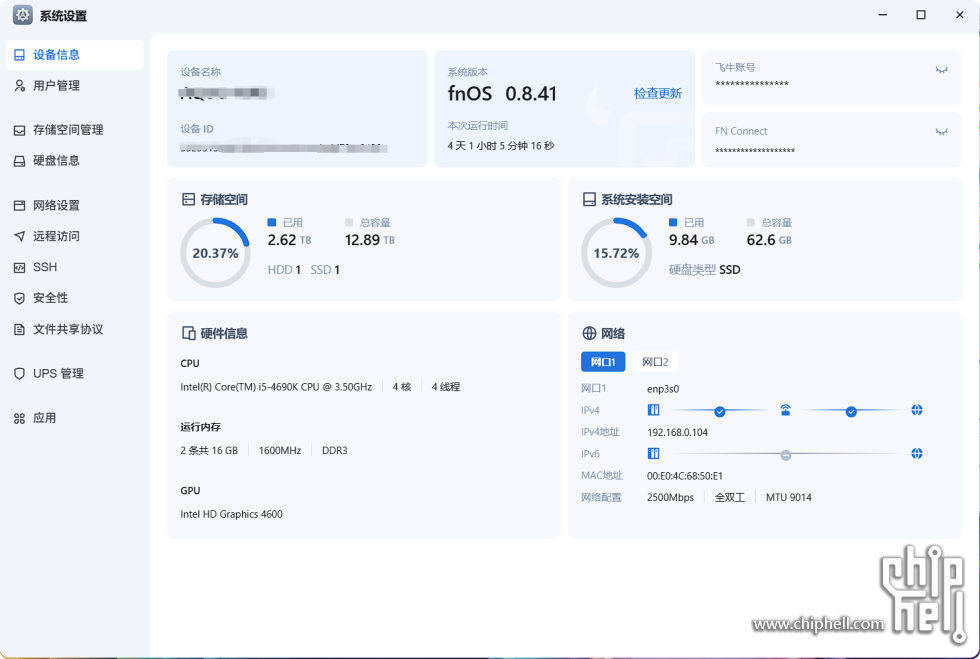
Task: Click the 应用 grid icon
Action: [x=19, y=418]
